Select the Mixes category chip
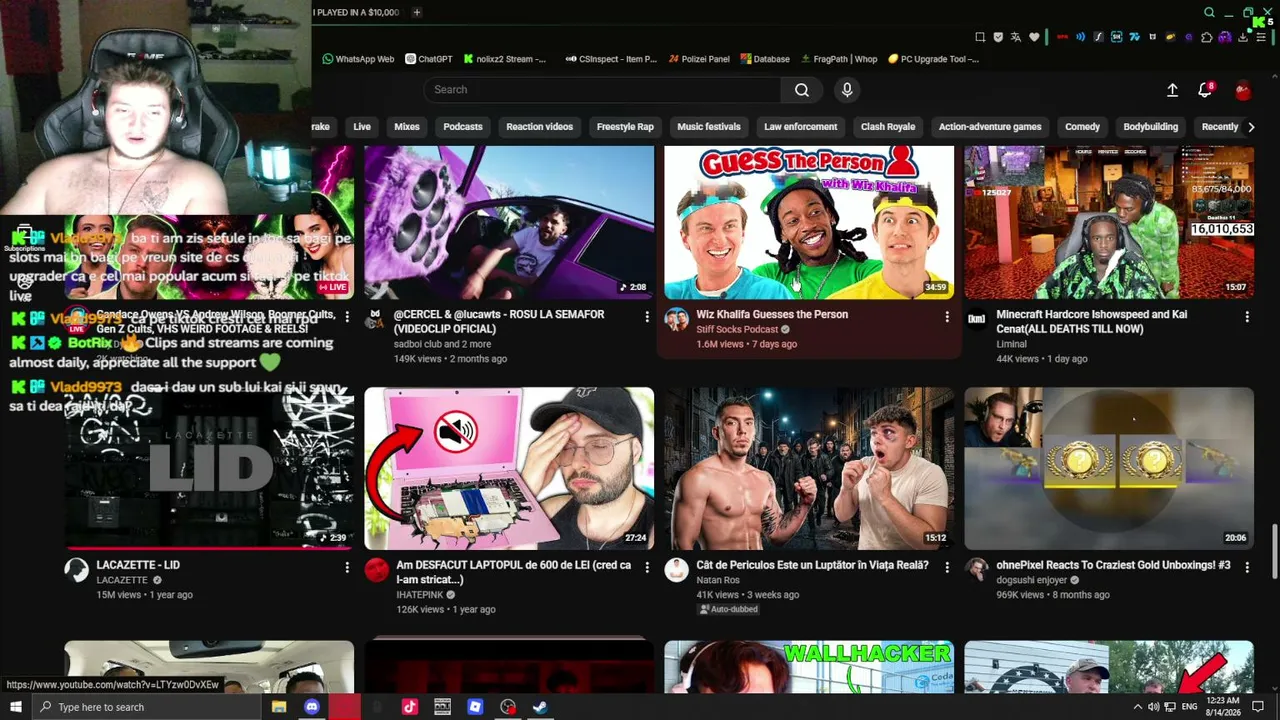The height and width of the screenshot is (720, 1280). point(407,127)
